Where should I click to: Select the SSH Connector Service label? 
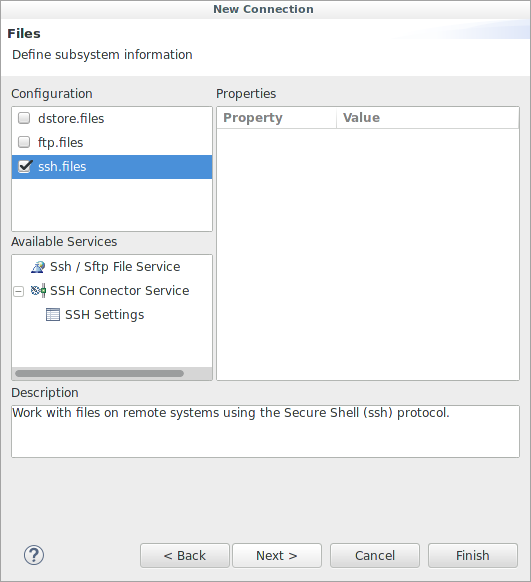[x=119, y=291]
